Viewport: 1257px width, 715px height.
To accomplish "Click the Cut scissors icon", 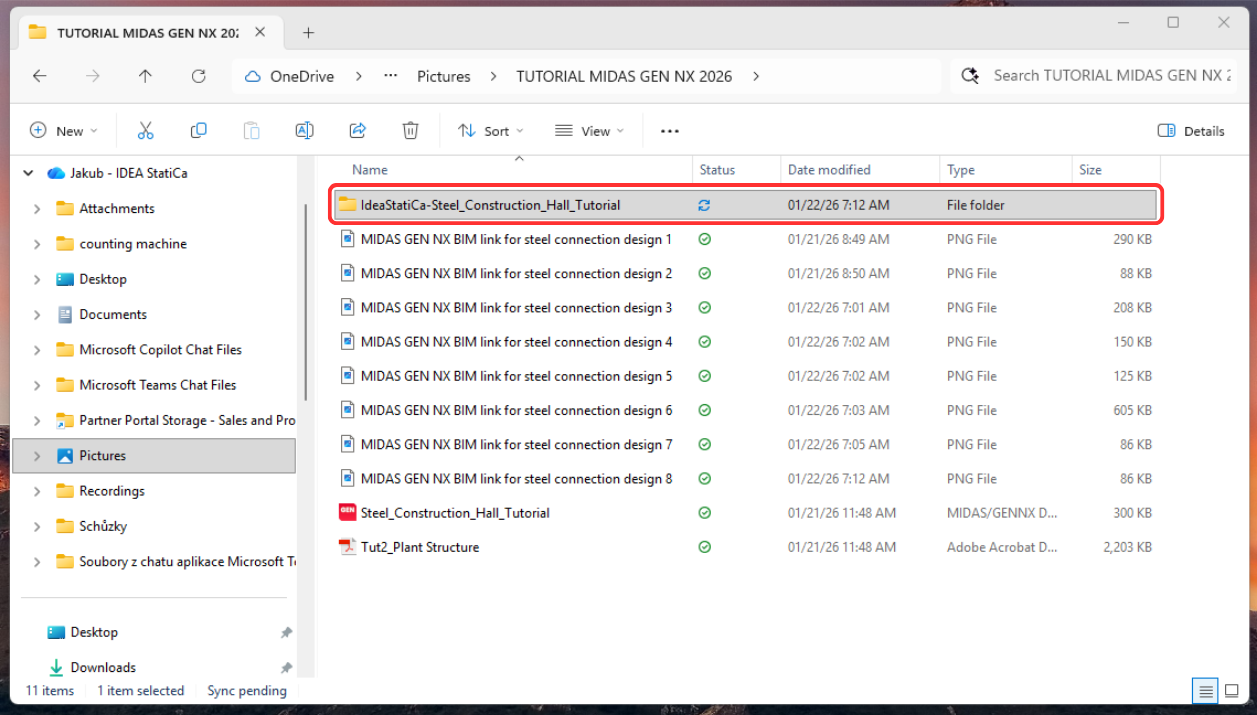I will 145,131.
